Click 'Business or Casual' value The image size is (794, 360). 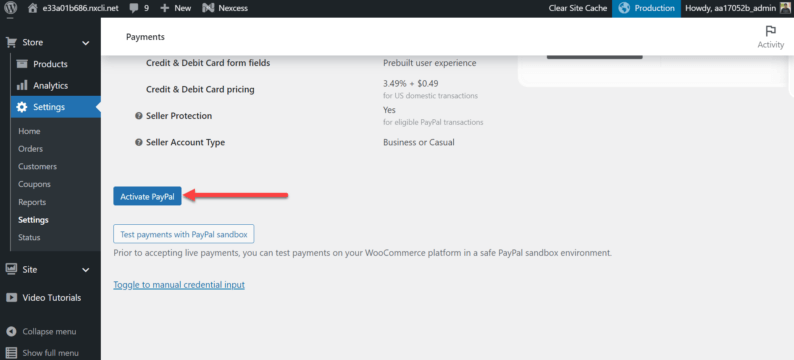(419, 142)
